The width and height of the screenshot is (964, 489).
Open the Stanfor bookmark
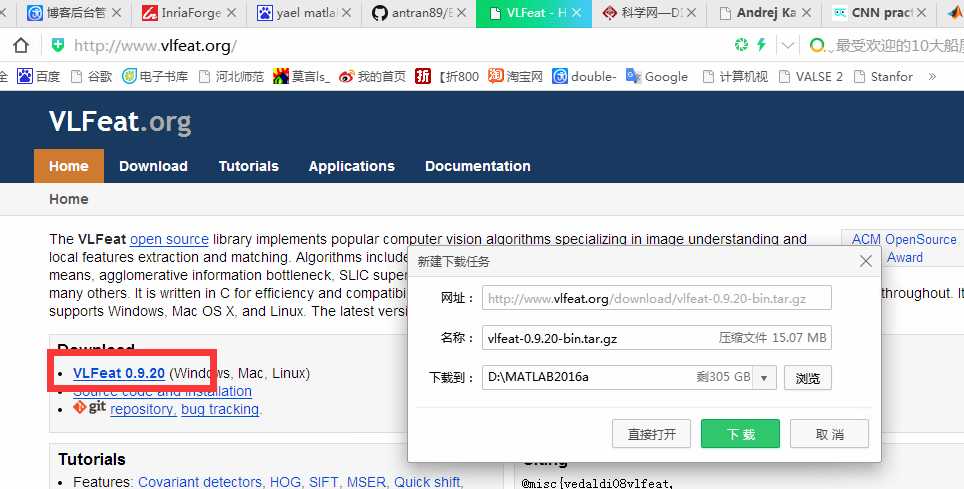click(x=883, y=76)
